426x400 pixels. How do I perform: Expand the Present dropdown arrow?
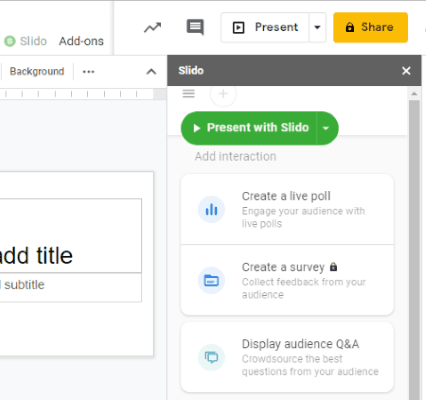point(317,27)
